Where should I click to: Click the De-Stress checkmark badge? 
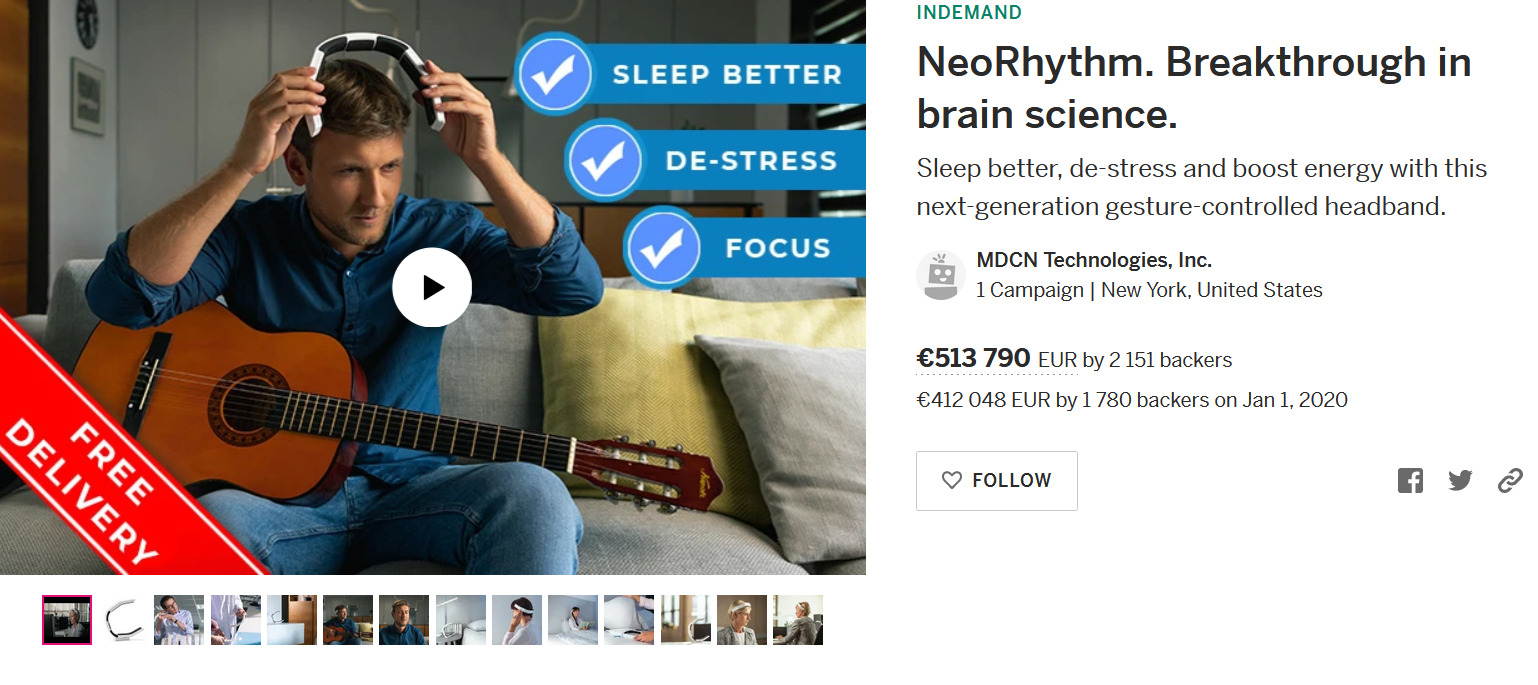[x=603, y=161]
